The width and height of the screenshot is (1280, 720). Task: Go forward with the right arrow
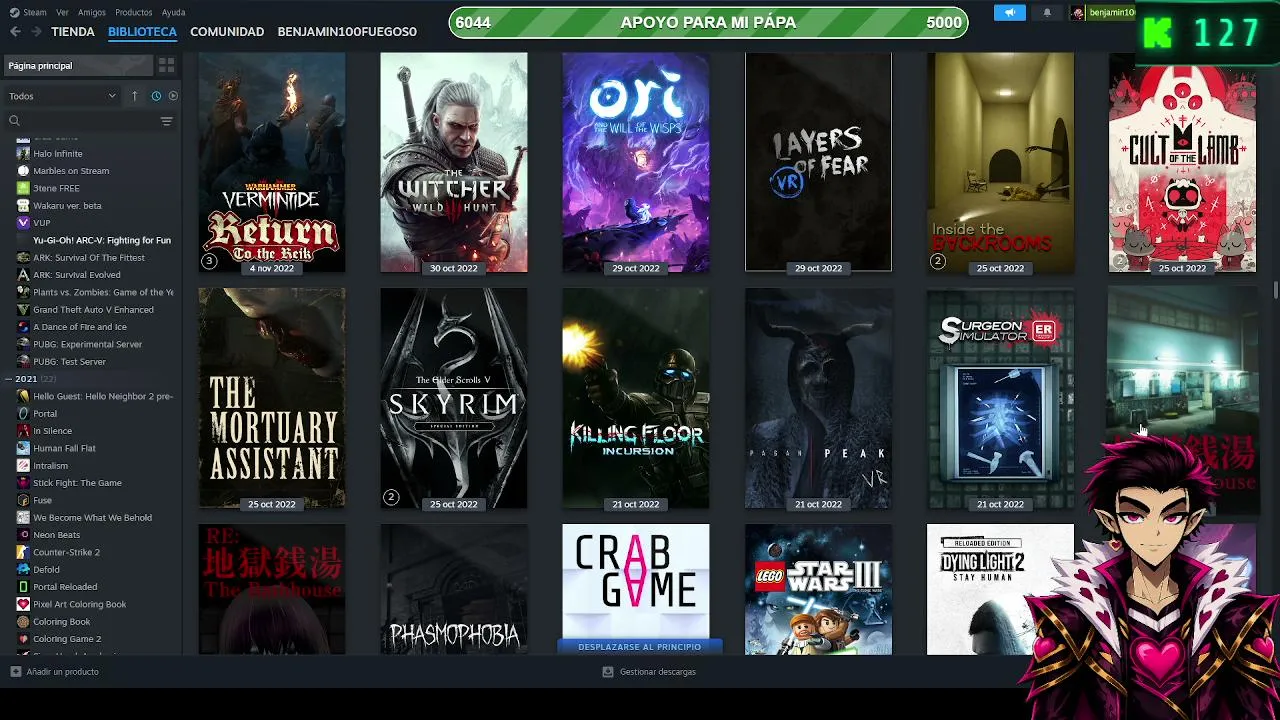(36, 32)
